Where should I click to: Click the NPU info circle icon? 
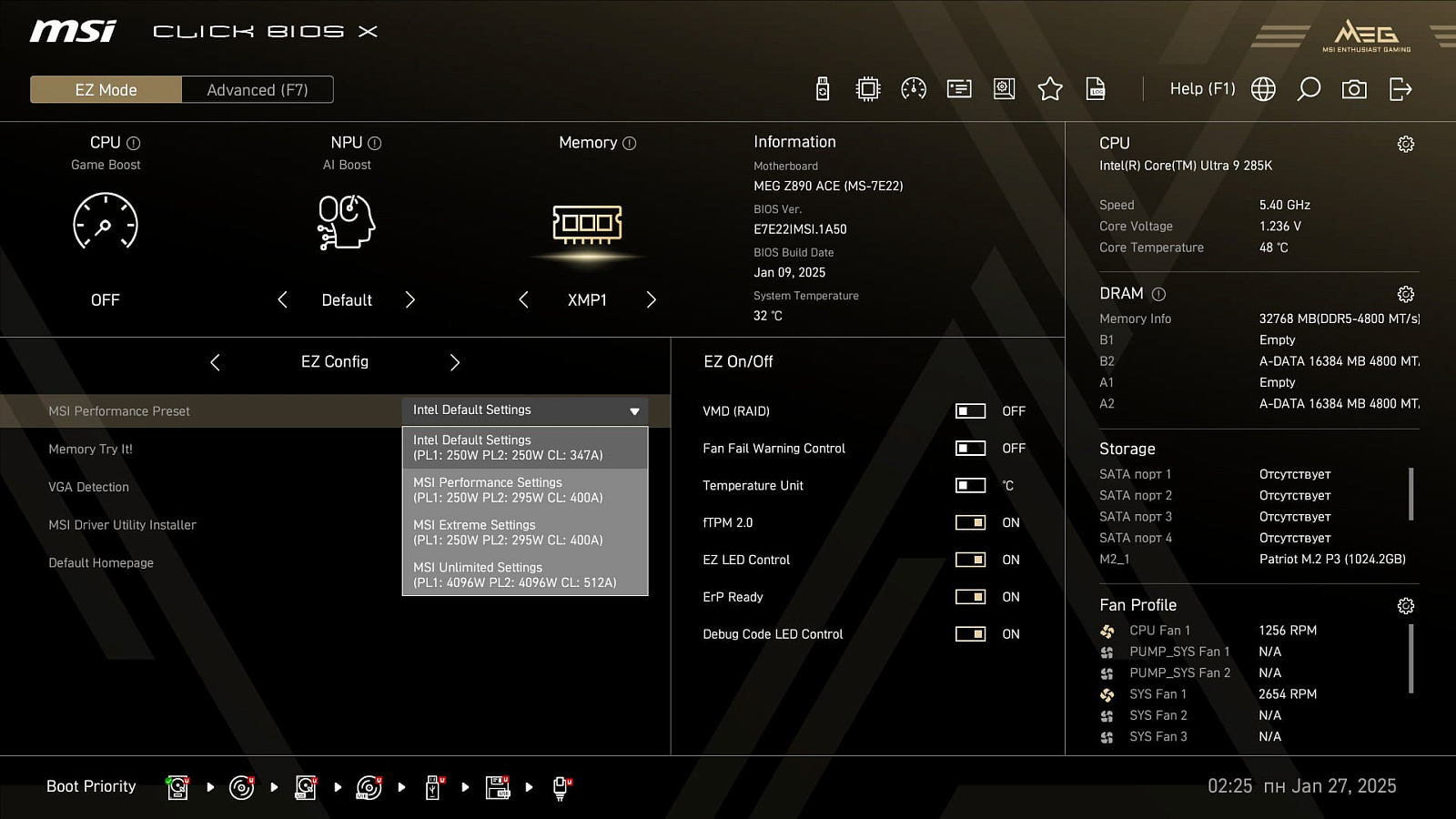coord(375,143)
